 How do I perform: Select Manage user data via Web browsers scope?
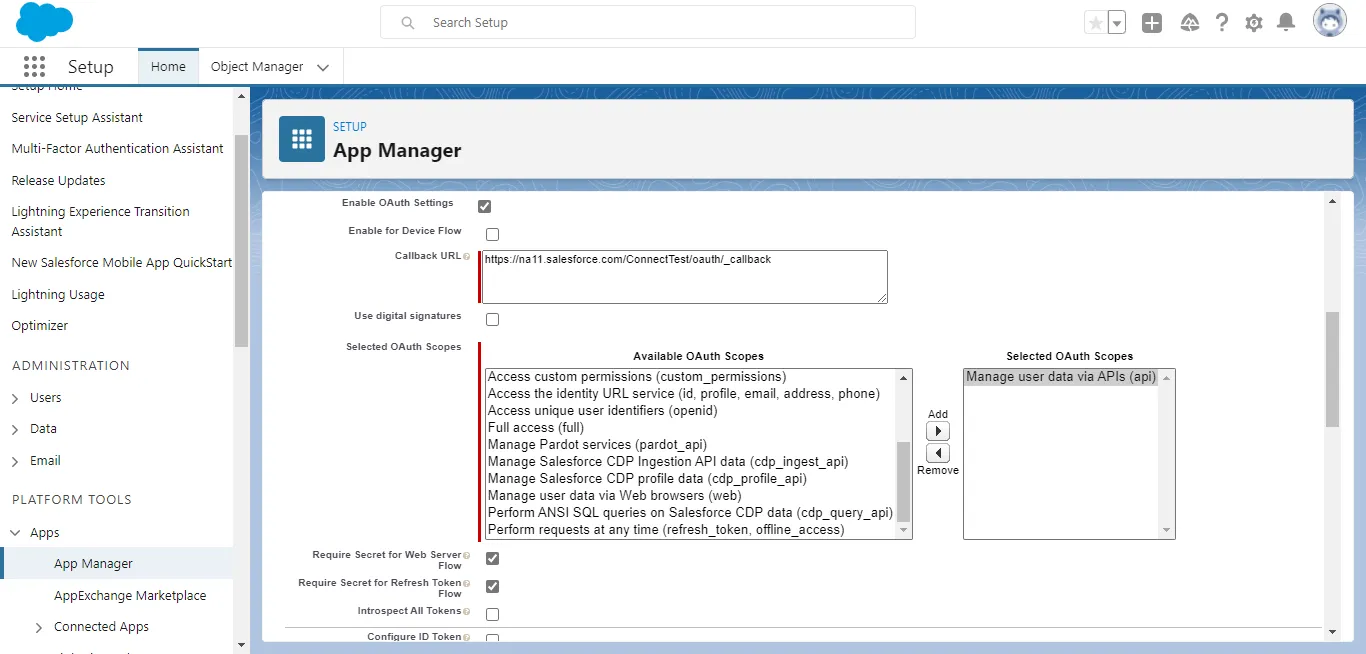click(x=614, y=495)
